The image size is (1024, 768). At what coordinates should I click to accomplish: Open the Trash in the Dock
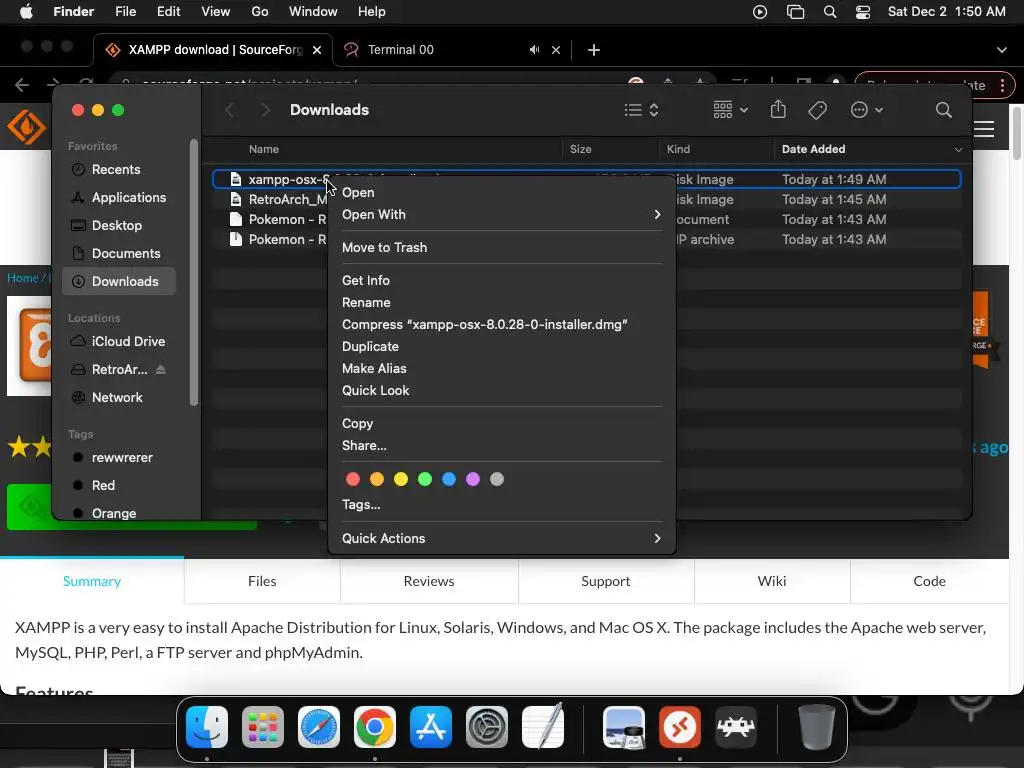pos(816,727)
